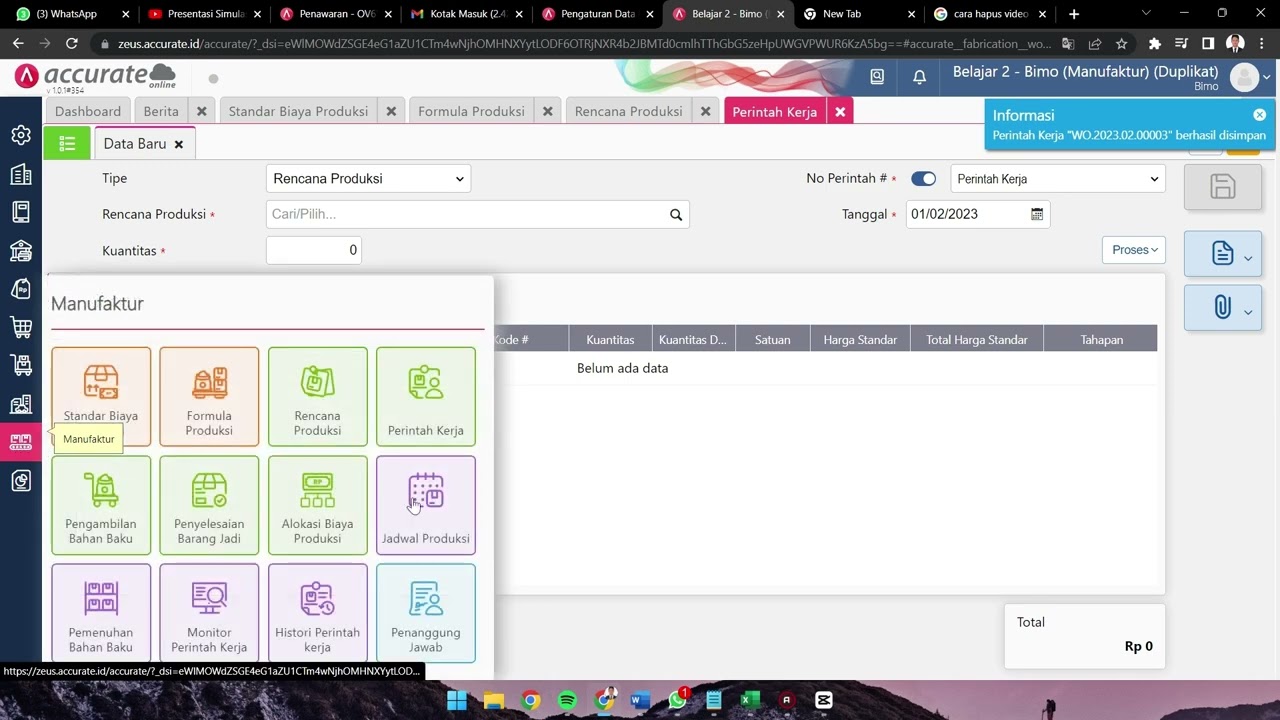Open the user profile avatar menu
1280x720 pixels.
click(x=1245, y=77)
